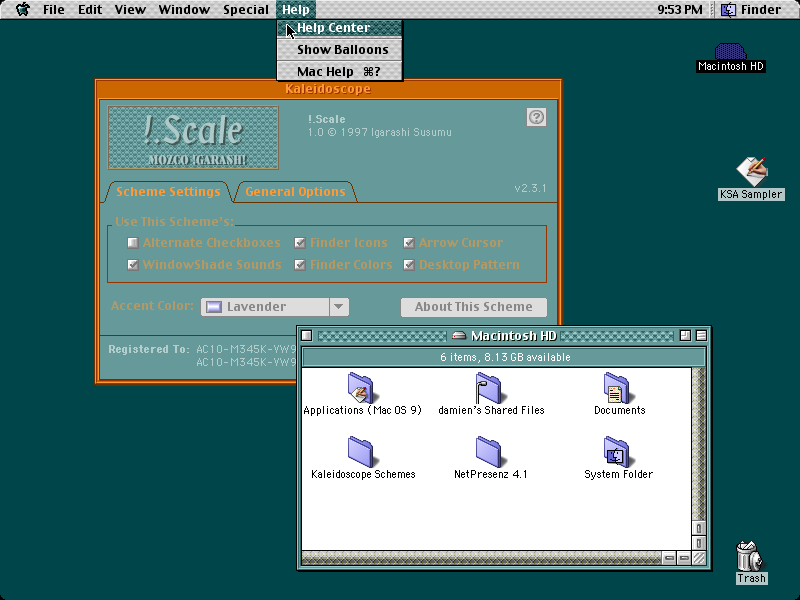The image size is (800, 600).
Task: Click vertical scrollbar up arrow in Macintosh HD
Action: 698,528
